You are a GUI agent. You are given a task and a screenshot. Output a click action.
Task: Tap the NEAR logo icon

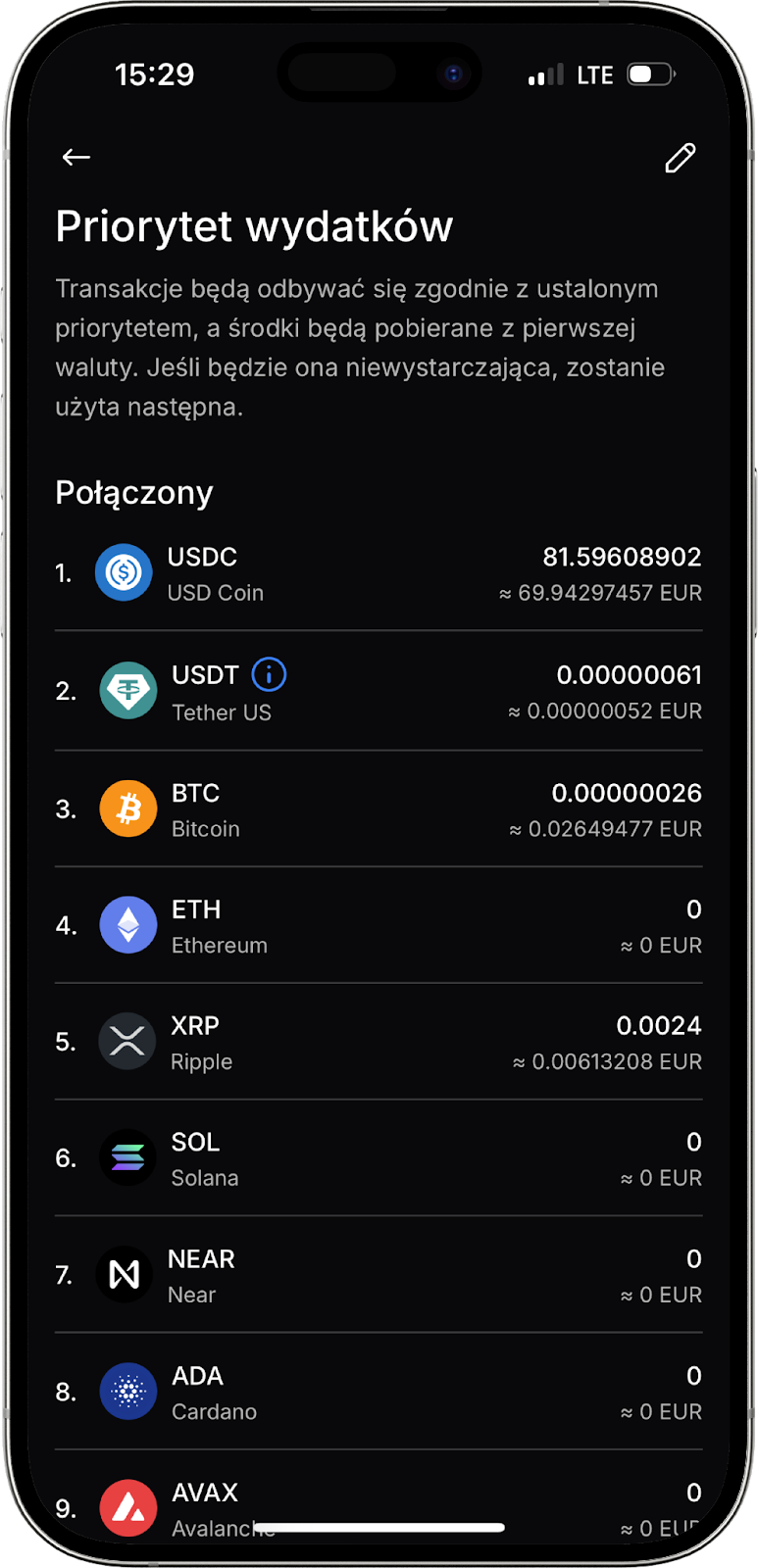(125, 1274)
